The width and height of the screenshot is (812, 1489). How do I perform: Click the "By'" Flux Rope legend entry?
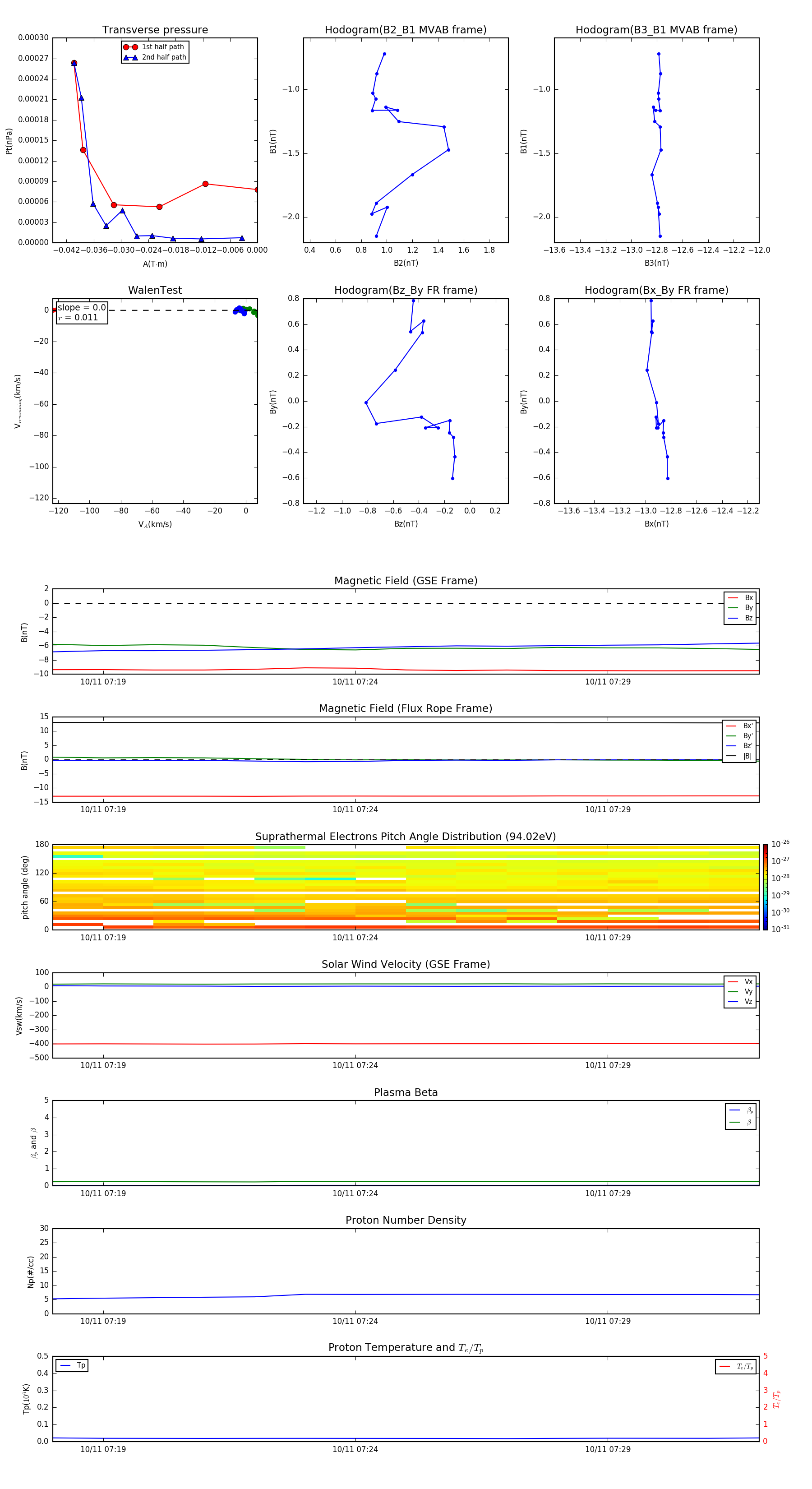[739, 736]
